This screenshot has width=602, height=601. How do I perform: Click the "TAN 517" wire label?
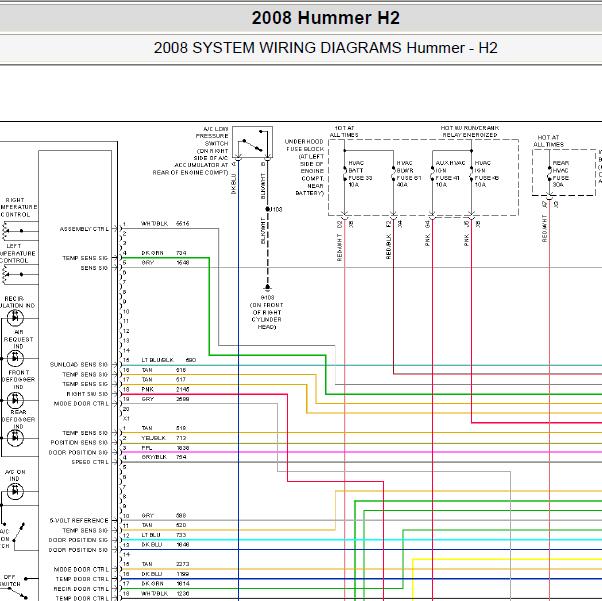coord(164,379)
